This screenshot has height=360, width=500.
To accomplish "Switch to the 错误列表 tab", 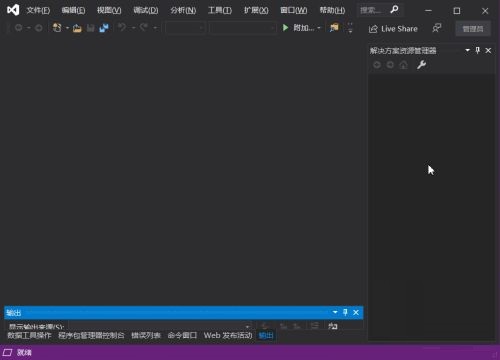I will (146, 335).
